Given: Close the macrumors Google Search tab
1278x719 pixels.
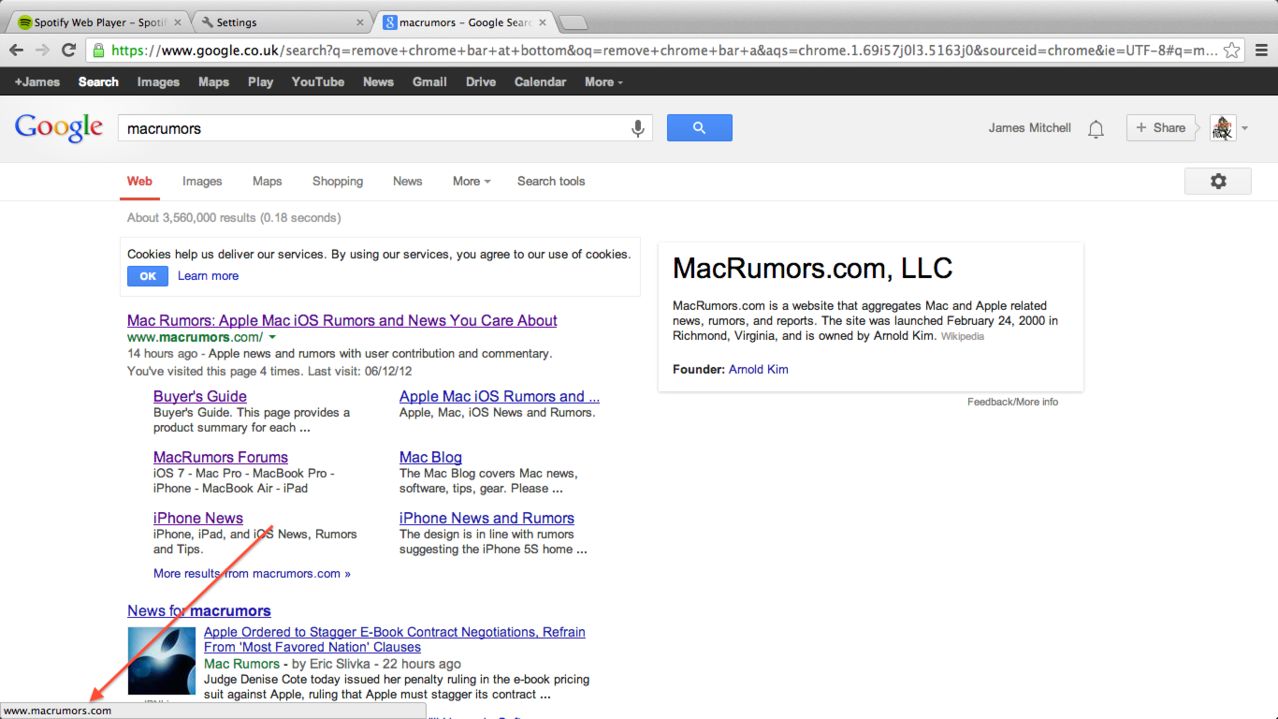Looking at the screenshot, I should [541, 22].
